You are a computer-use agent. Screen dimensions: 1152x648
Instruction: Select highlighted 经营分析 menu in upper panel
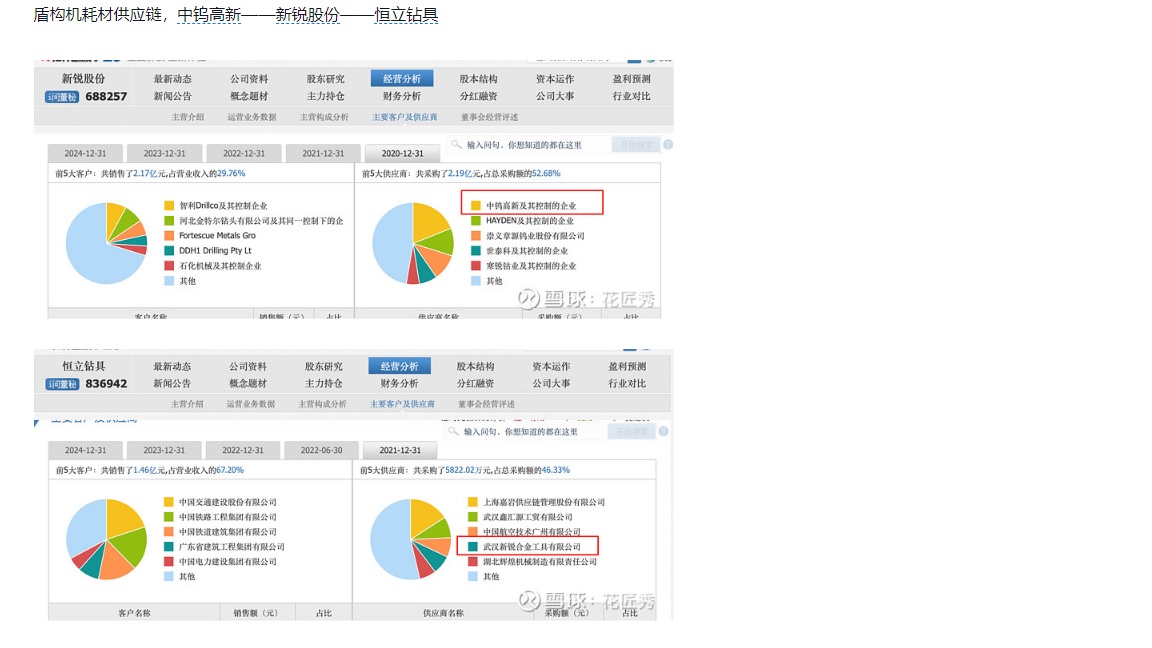402,79
